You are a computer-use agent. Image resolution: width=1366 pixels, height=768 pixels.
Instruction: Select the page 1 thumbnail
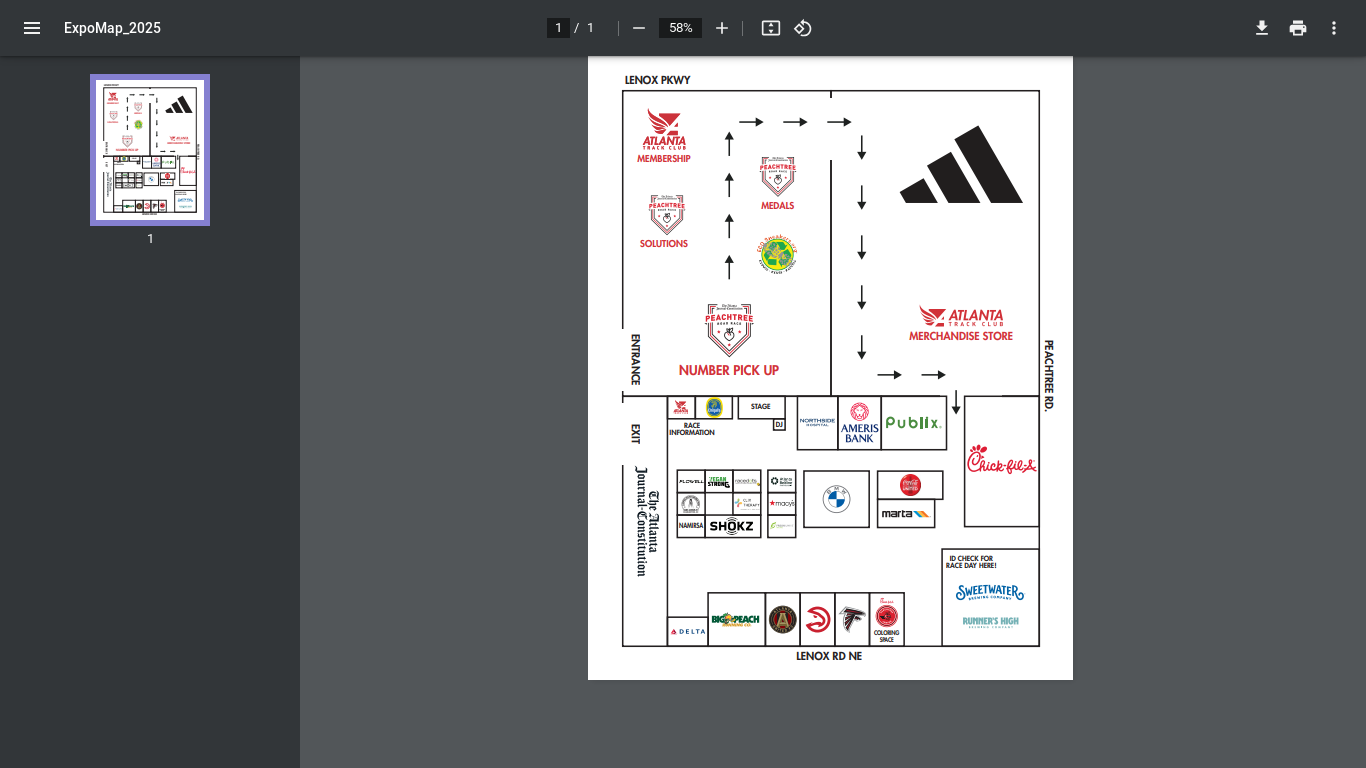click(150, 150)
